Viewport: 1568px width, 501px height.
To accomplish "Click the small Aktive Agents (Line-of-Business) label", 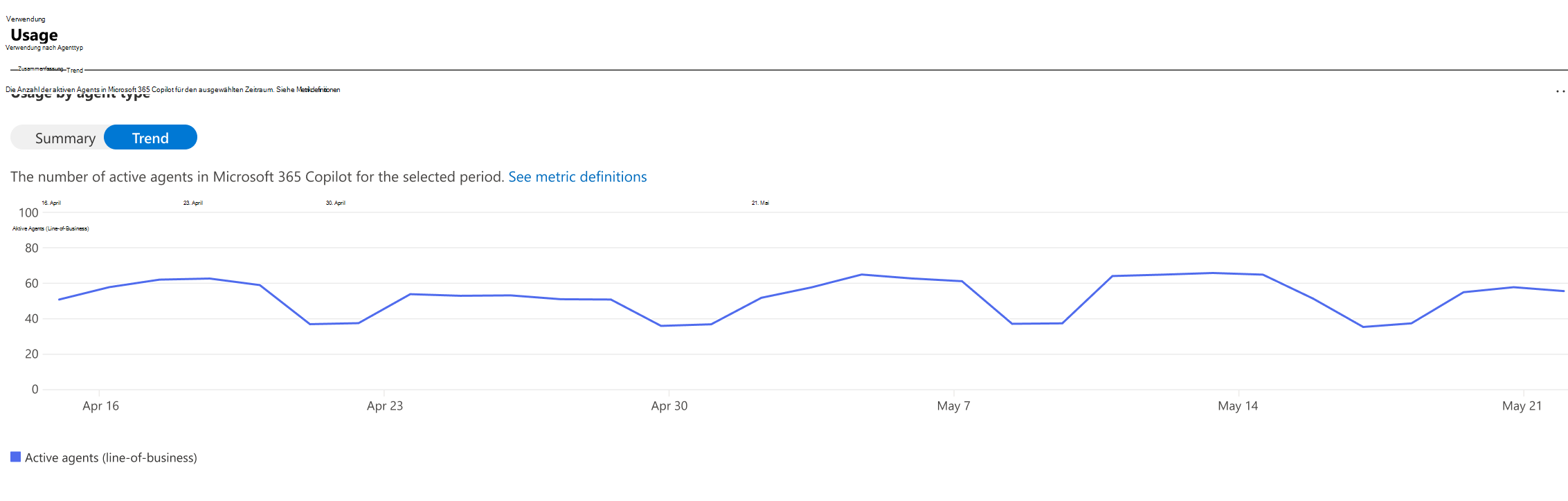I will click(x=51, y=228).
